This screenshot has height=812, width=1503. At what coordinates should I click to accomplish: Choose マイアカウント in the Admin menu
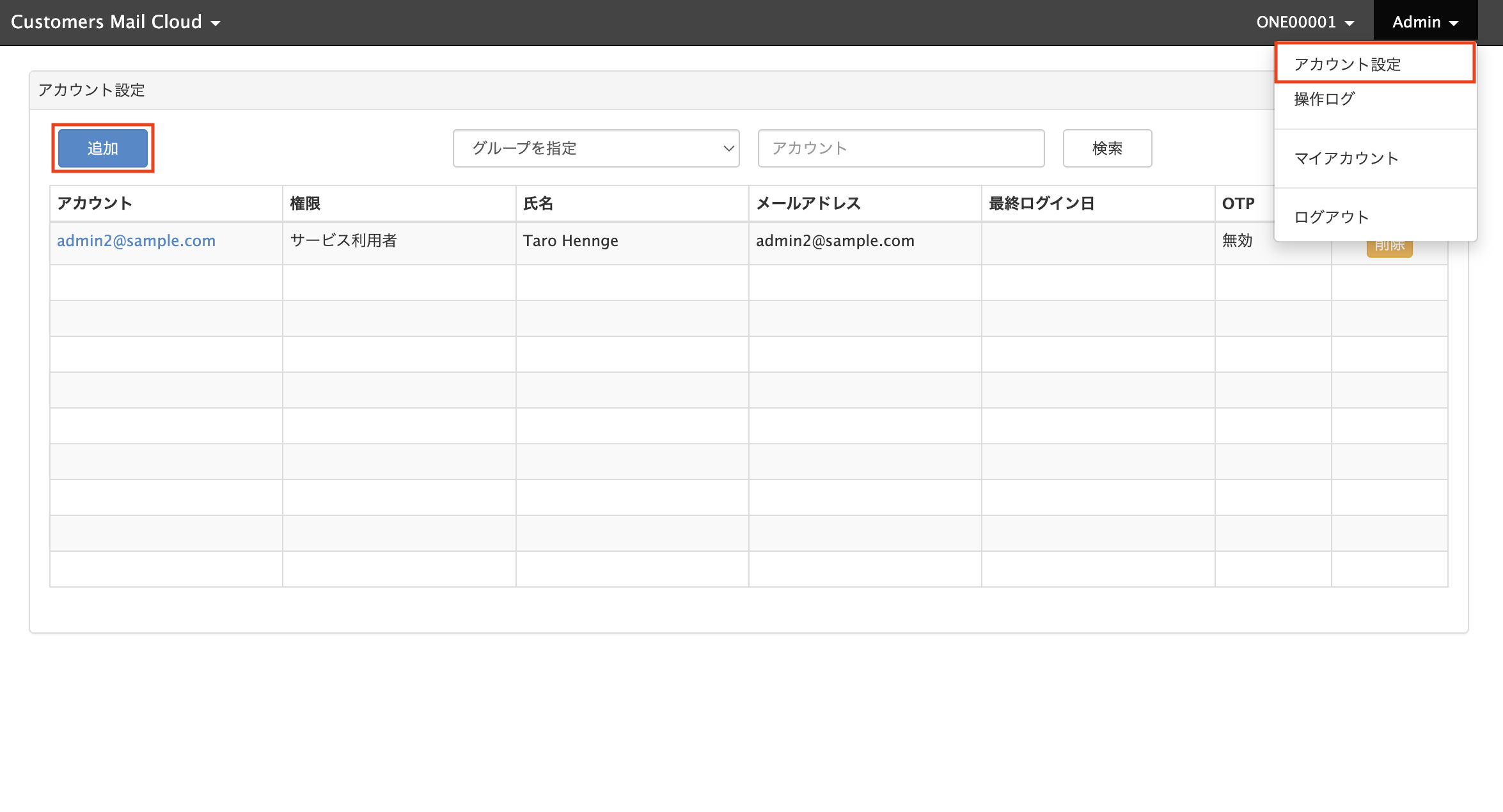click(x=1375, y=158)
